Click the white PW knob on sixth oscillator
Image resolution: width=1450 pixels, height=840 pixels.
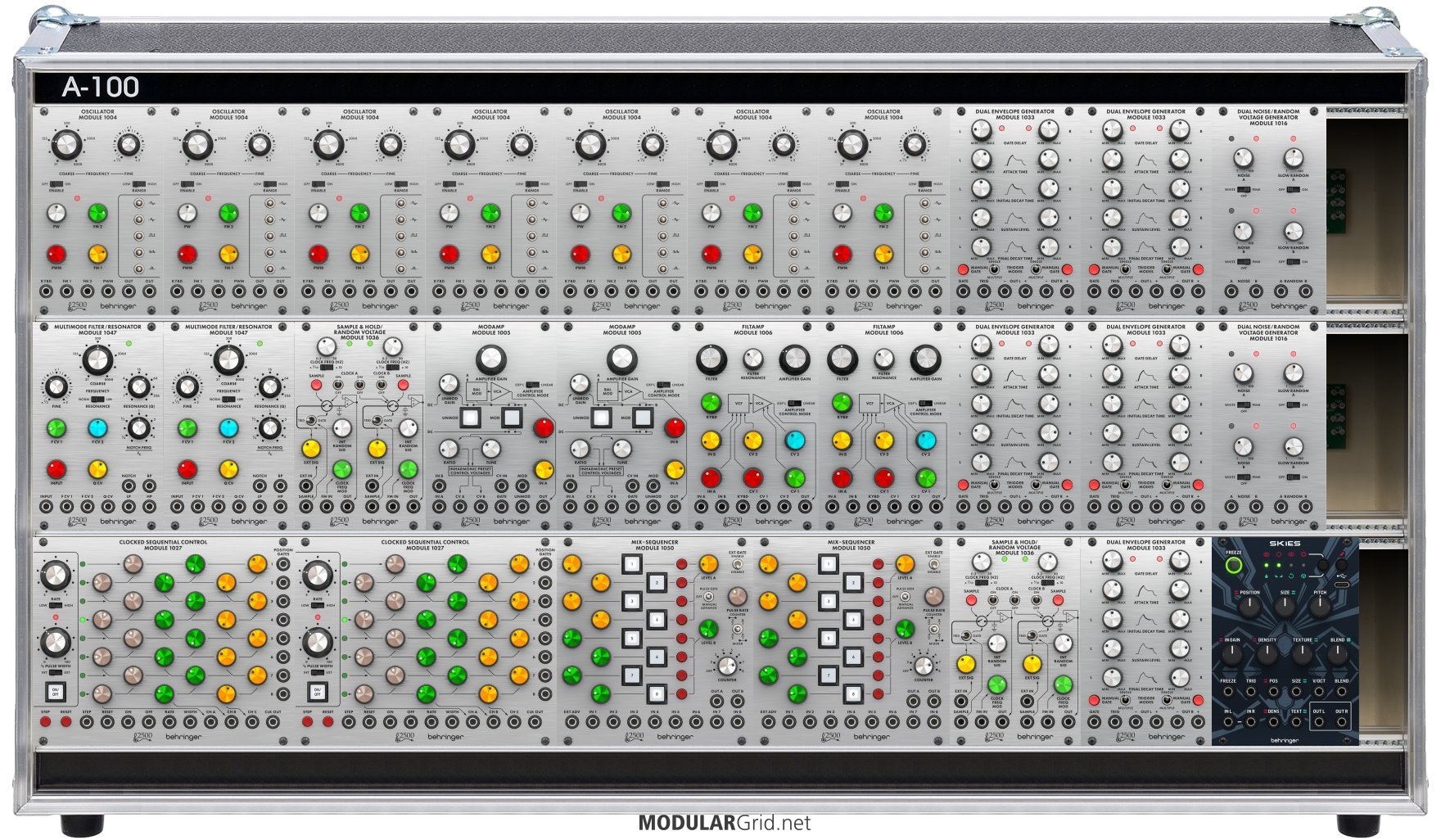coord(711,213)
